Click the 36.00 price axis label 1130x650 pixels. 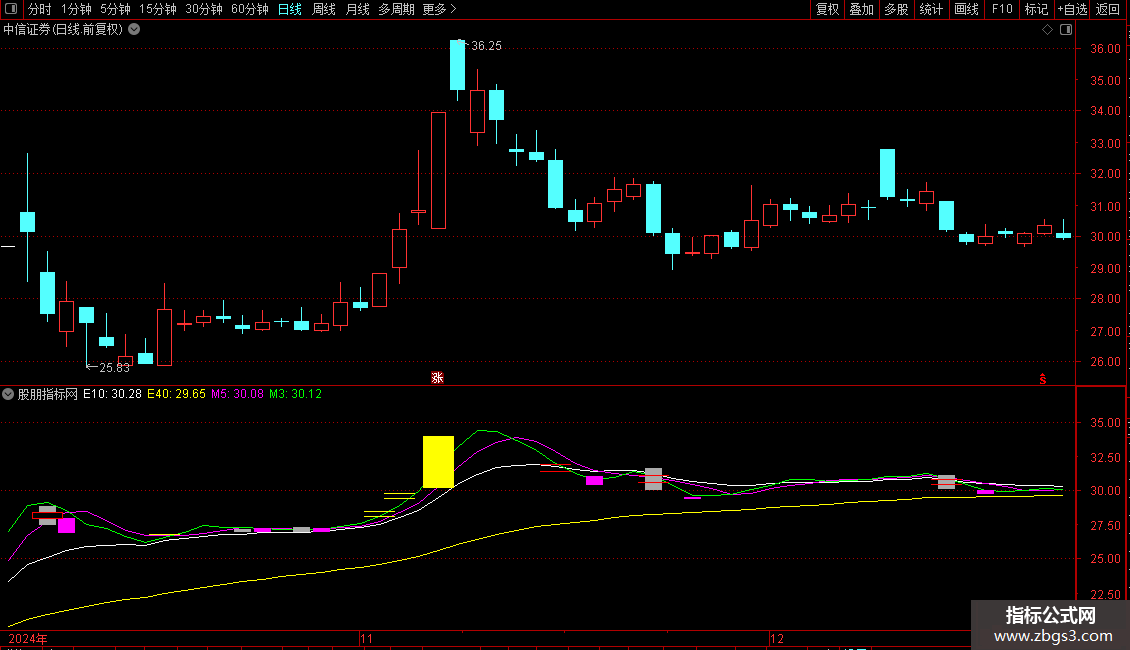click(x=1105, y=49)
